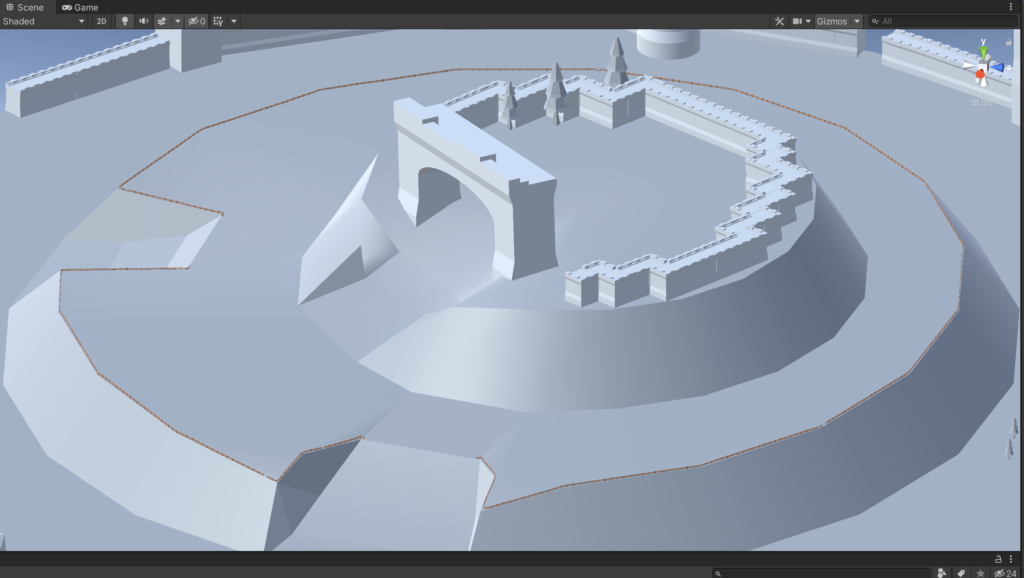Toggle 2D view mode button
The image size is (1024, 578).
click(101, 21)
